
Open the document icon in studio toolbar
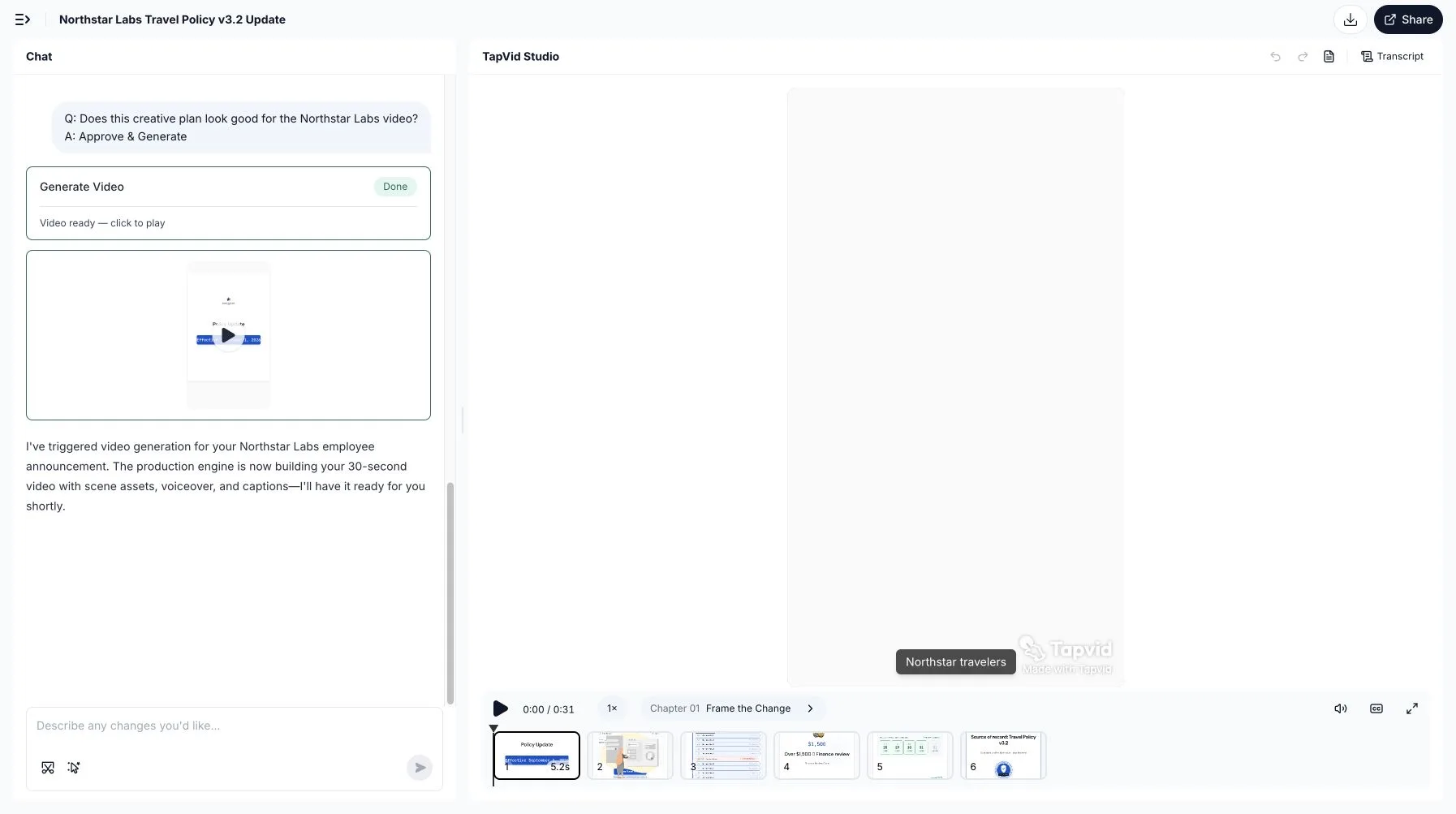click(1329, 57)
